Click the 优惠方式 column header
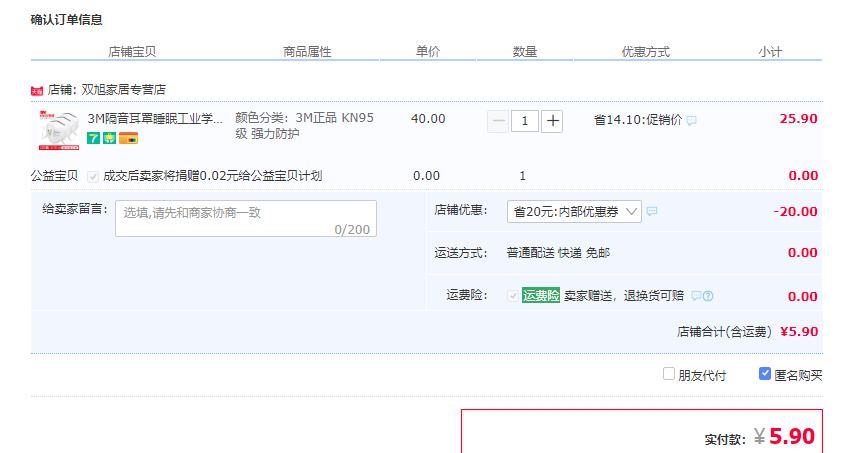This screenshot has width=848, height=453. point(646,52)
